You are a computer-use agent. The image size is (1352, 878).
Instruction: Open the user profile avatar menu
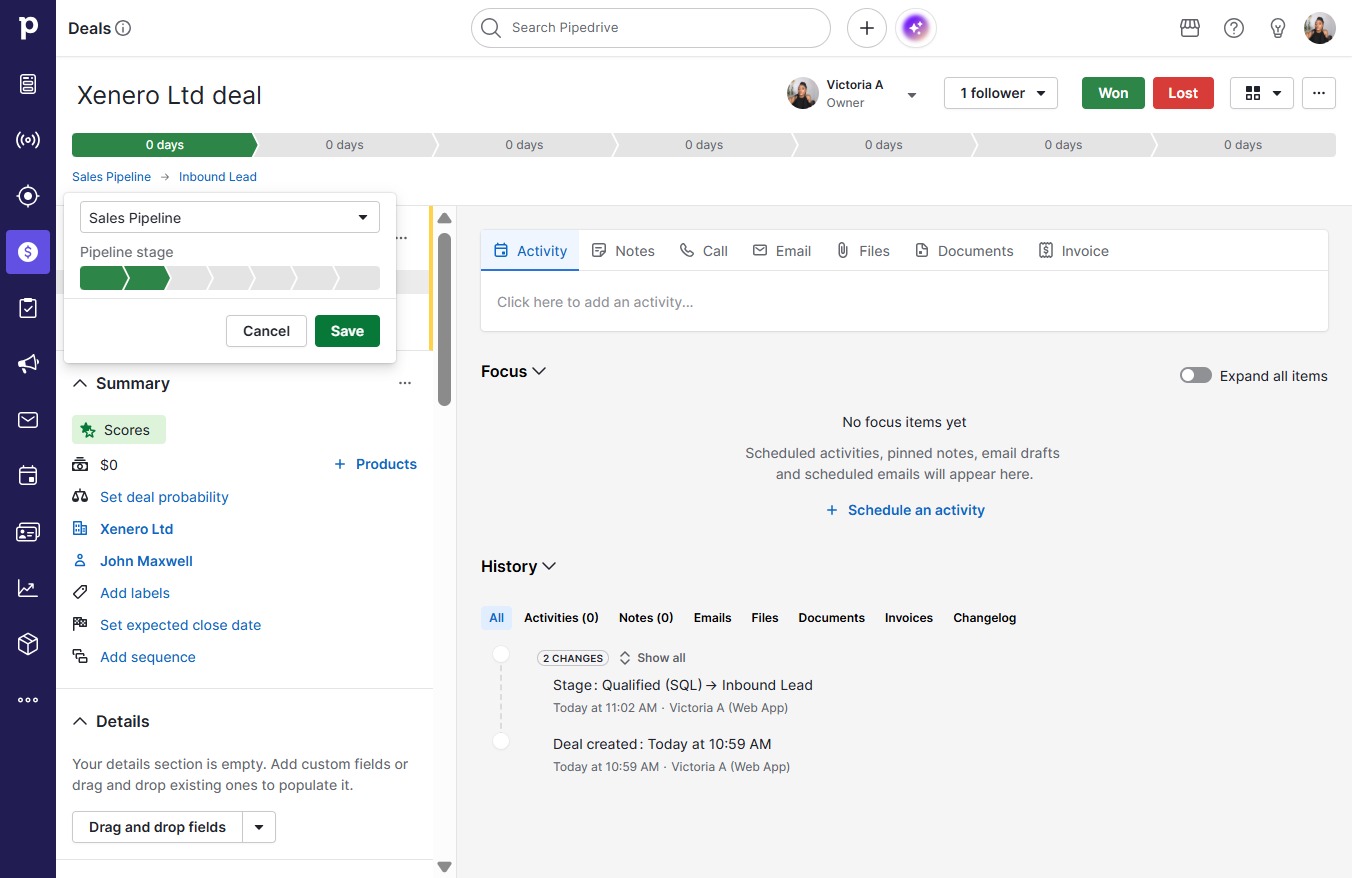[1320, 28]
